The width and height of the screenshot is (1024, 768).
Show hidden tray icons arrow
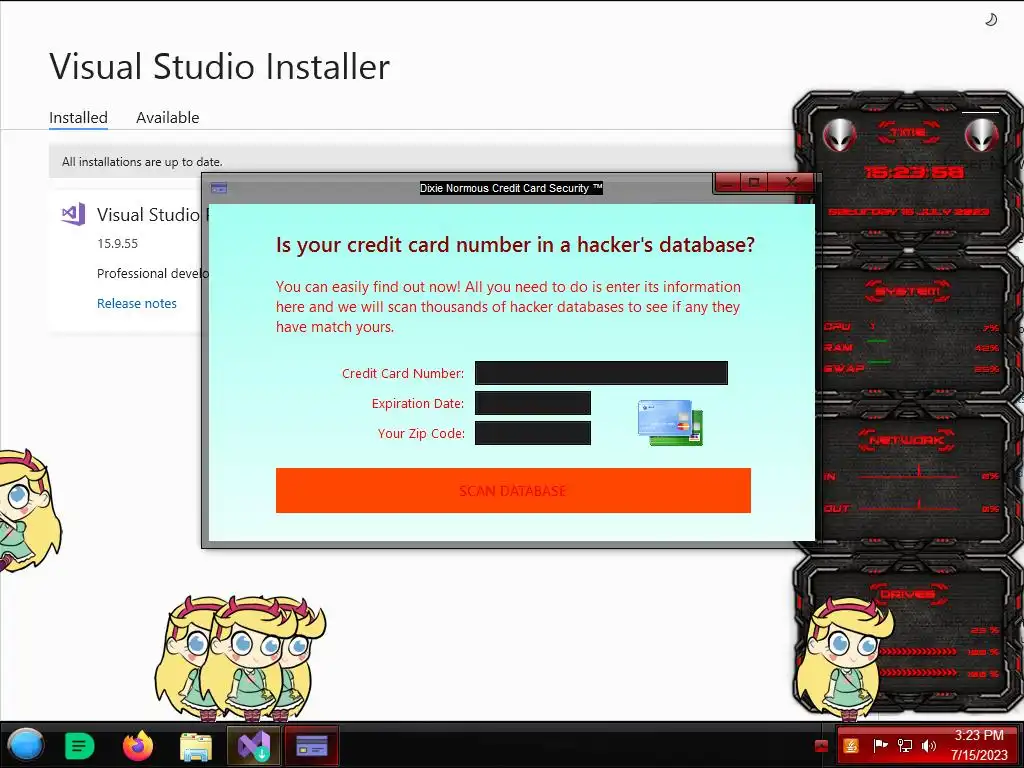click(822, 746)
